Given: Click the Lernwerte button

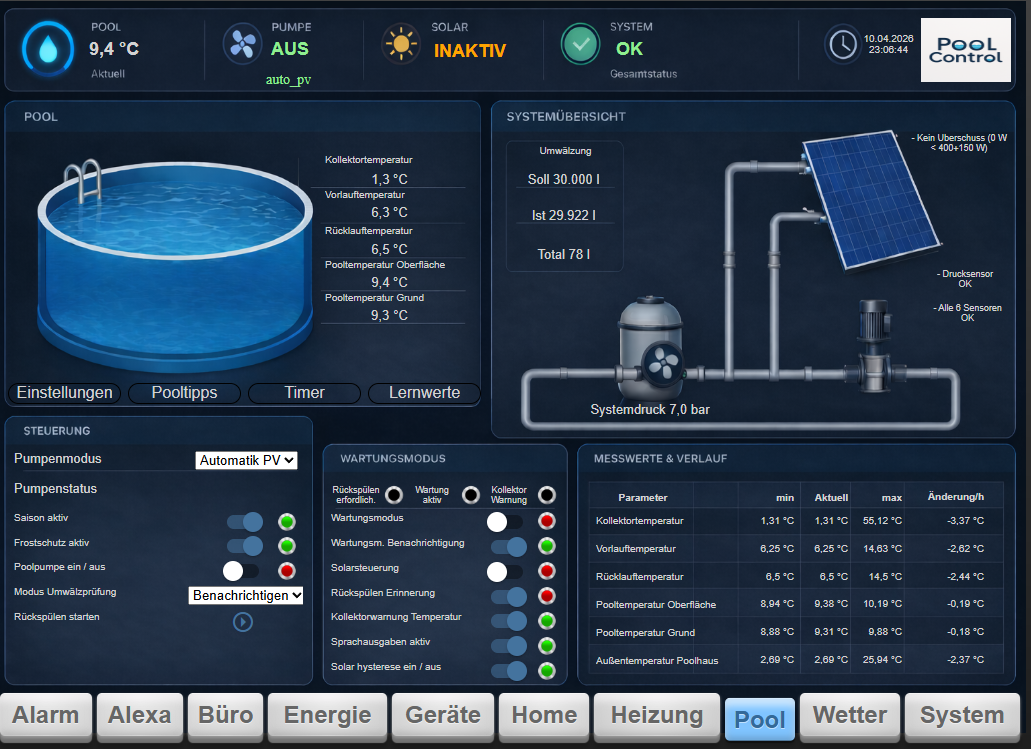Looking at the screenshot, I should [424, 393].
